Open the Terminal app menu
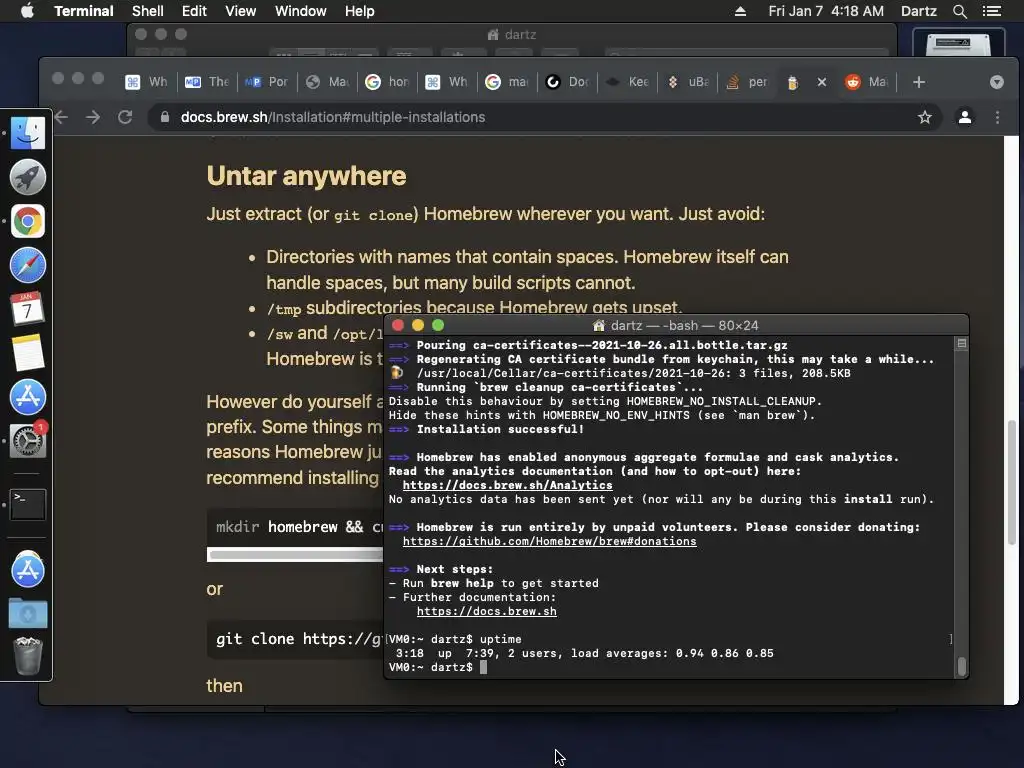1024x768 pixels. [x=84, y=11]
